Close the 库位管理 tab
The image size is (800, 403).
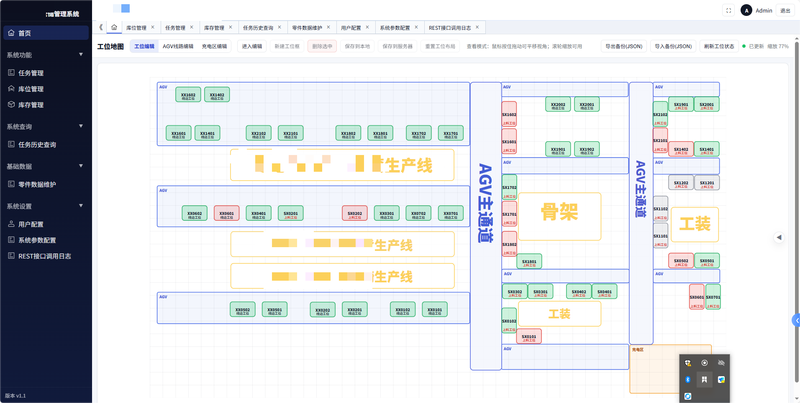pos(152,27)
